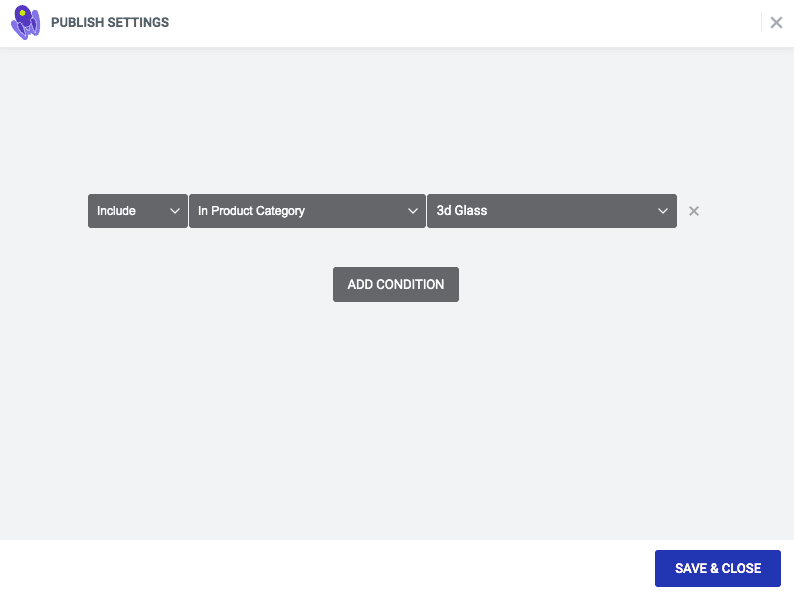Click the chevron arrow on Include dropdown
This screenshot has height=593, width=794.
coord(175,211)
